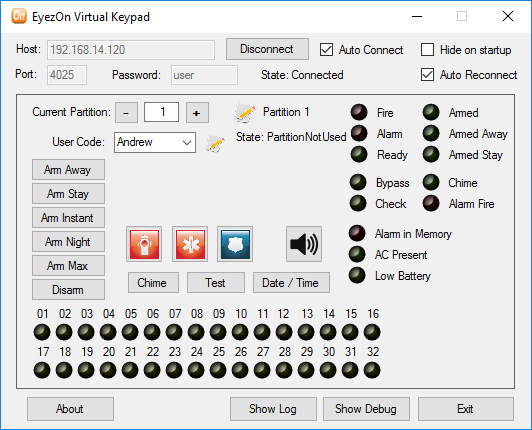This screenshot has width=532, height=430.
Task: Click the Check indicator light
Action: (x=358, y=204)
